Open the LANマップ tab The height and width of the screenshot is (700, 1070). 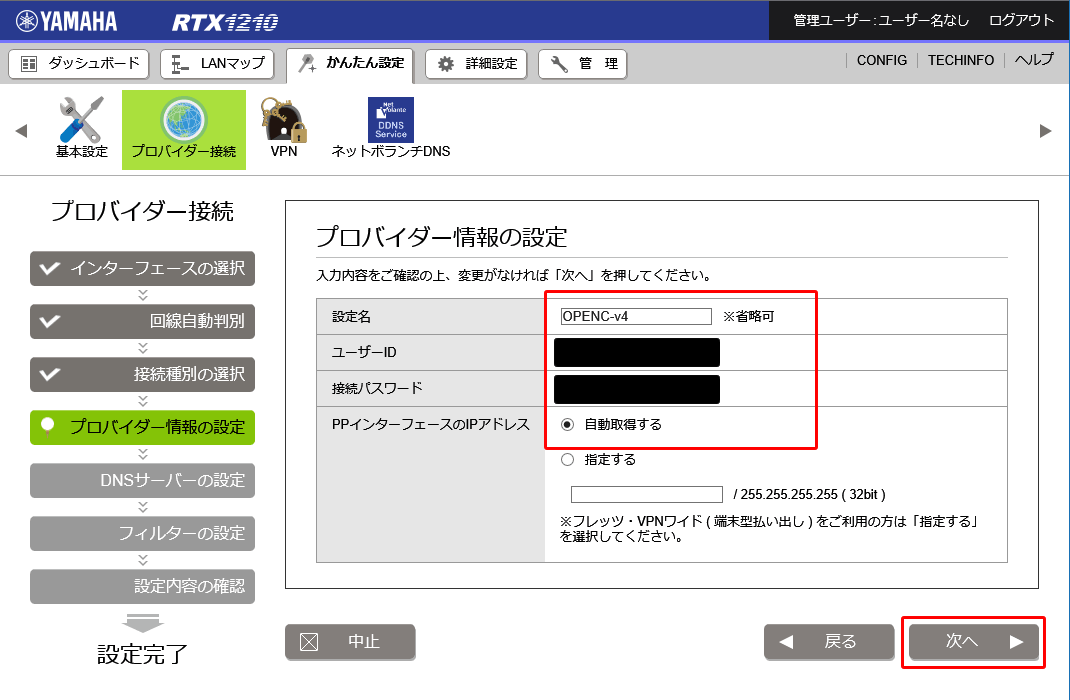(217, 63)
